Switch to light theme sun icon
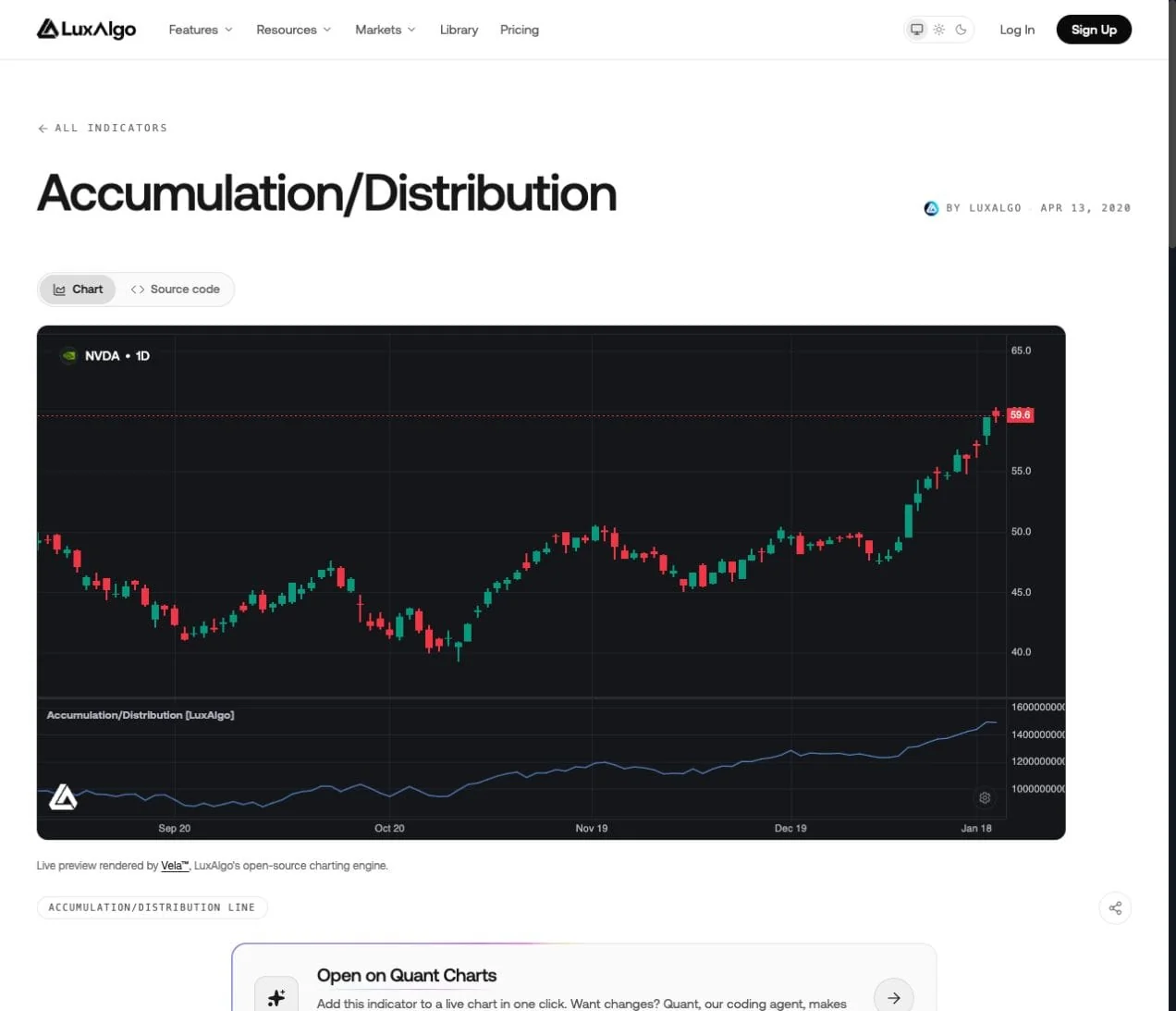Image resolution: width=1176 pixels, height=1011 pixels. click(x=938, y=30)
